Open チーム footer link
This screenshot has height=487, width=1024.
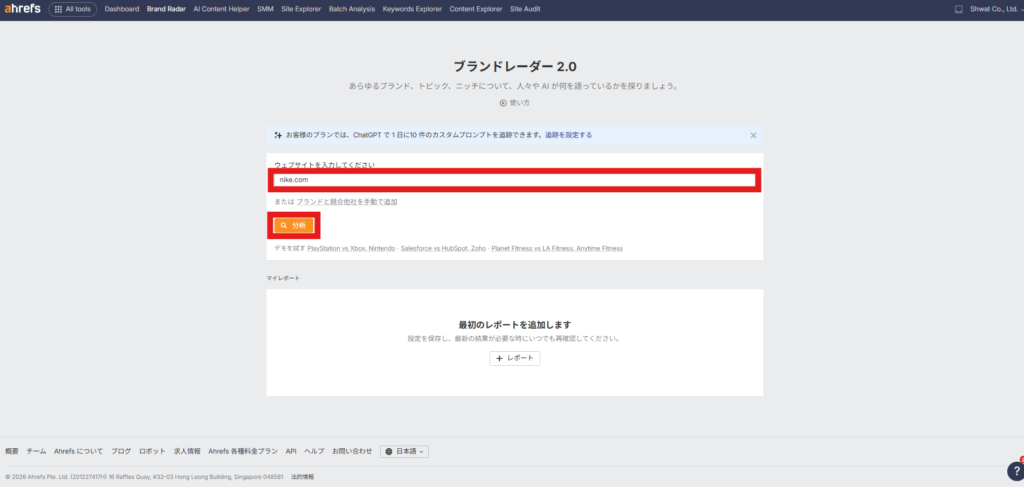pos(37,451)
